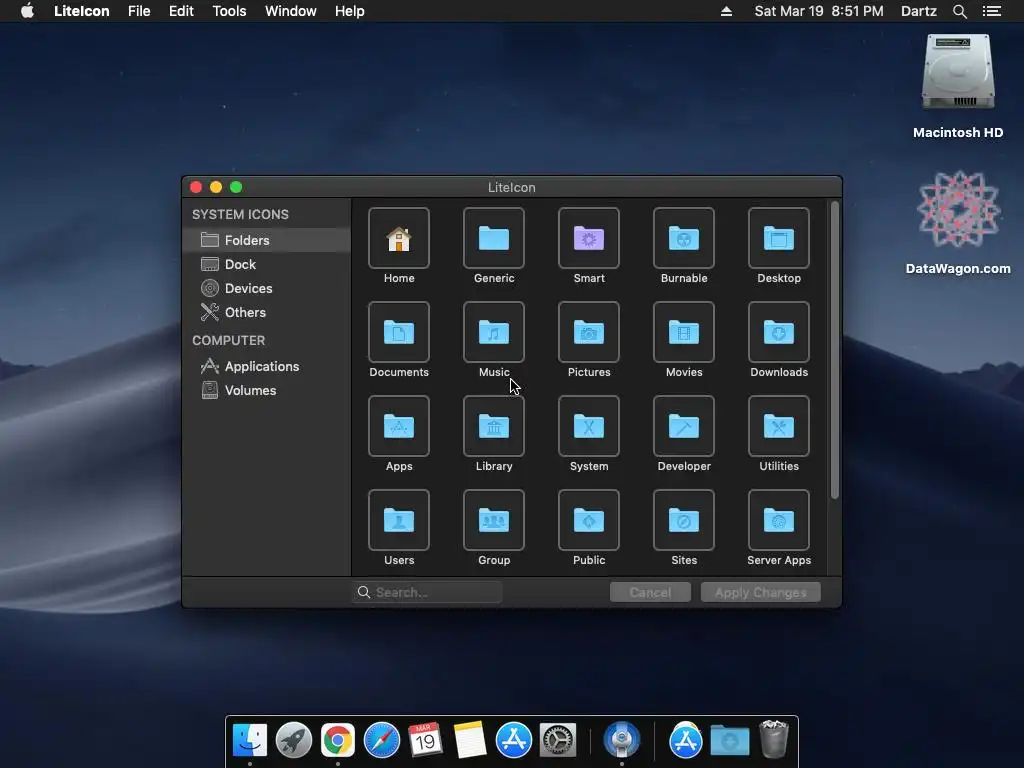Pick the Downloads folder icon

(x=779, y=332)
